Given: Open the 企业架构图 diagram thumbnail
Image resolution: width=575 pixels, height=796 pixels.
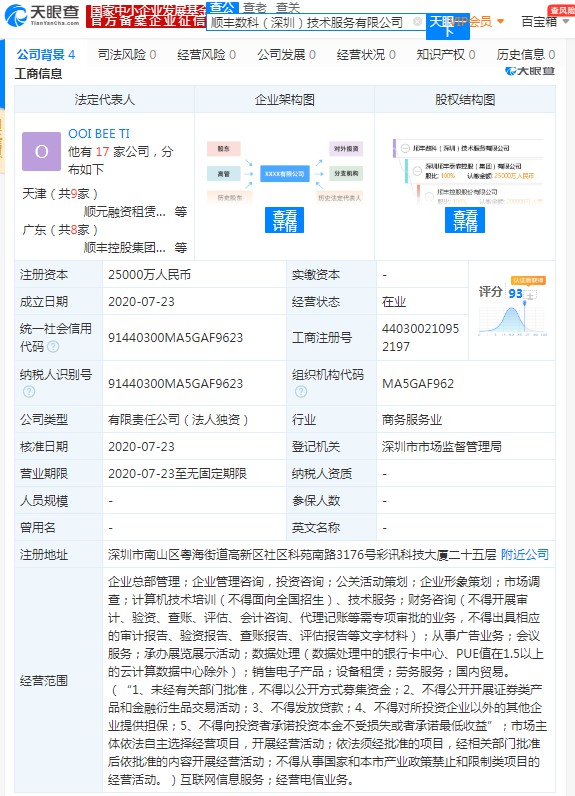Looking at the screenshot, I should coord(284,173).
